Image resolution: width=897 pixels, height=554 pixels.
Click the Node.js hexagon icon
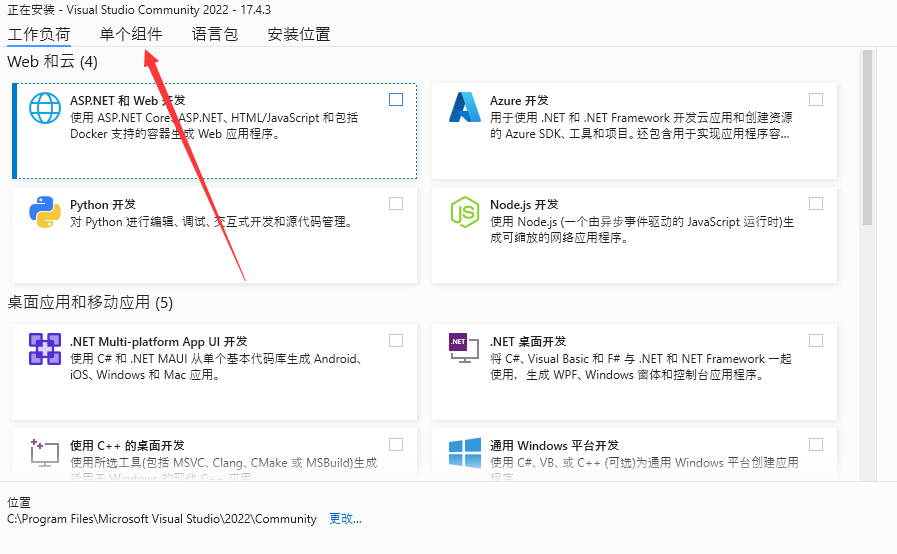point(465,212)
